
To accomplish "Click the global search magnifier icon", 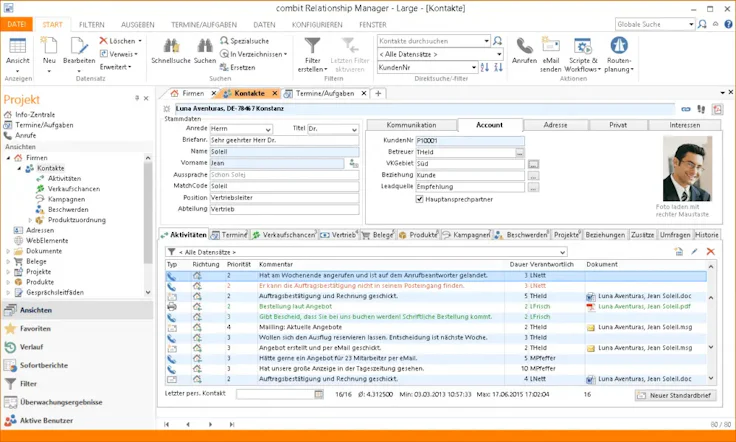I will [x=702, y=24].
